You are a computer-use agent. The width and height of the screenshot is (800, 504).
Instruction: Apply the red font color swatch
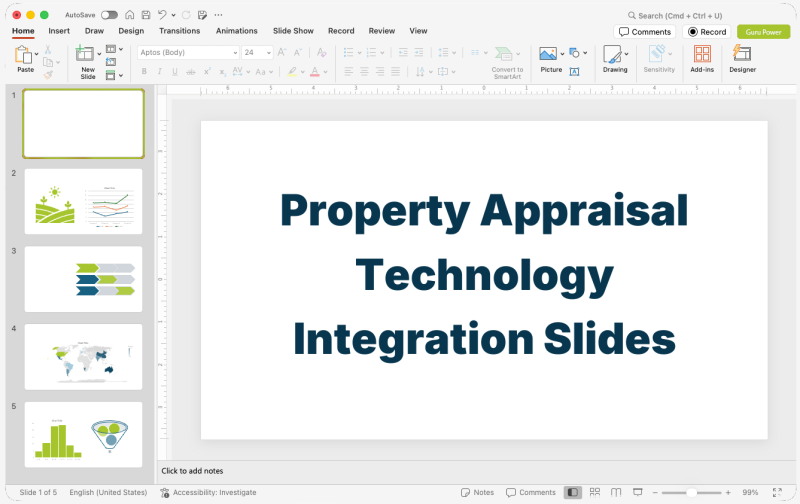315,72
